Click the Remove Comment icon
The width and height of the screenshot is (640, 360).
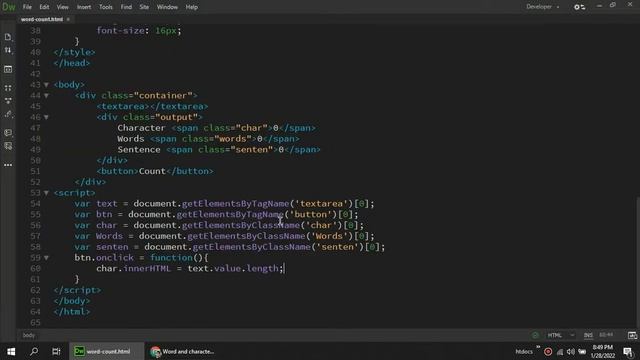(x=8, y=146)
